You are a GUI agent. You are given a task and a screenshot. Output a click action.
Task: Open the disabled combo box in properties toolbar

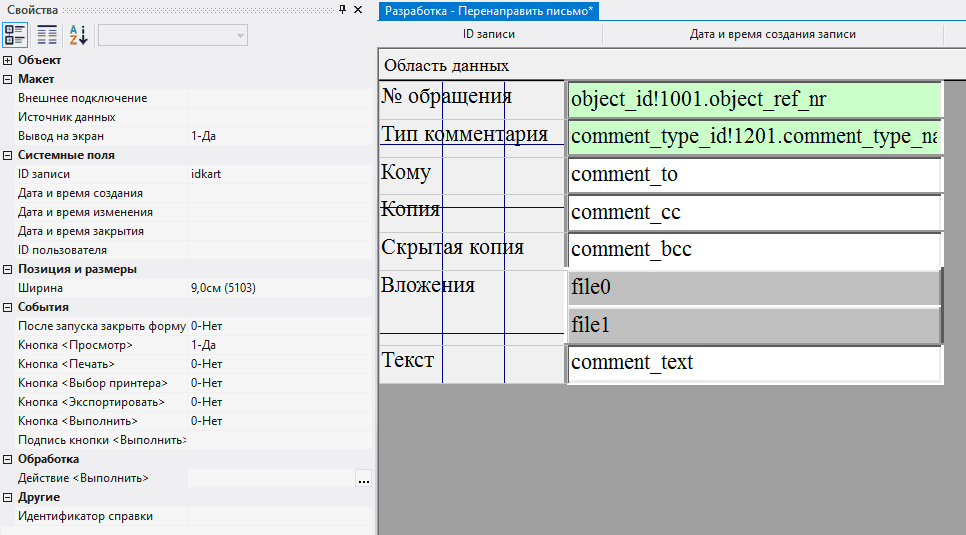tap(173, 35)
